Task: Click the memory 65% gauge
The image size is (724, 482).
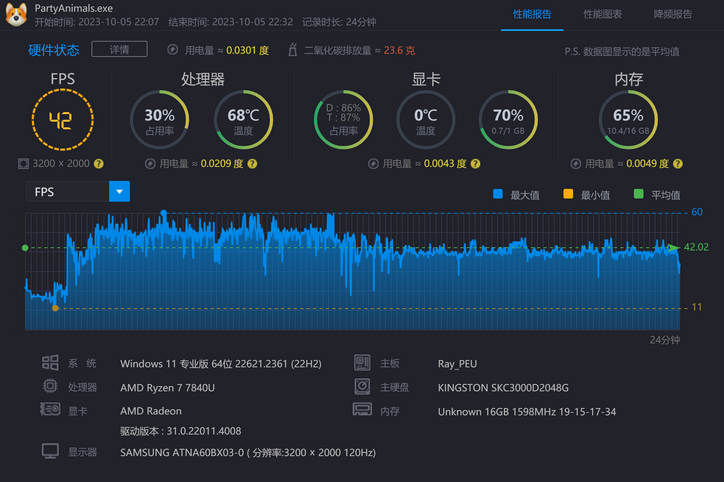Action: 628,120
